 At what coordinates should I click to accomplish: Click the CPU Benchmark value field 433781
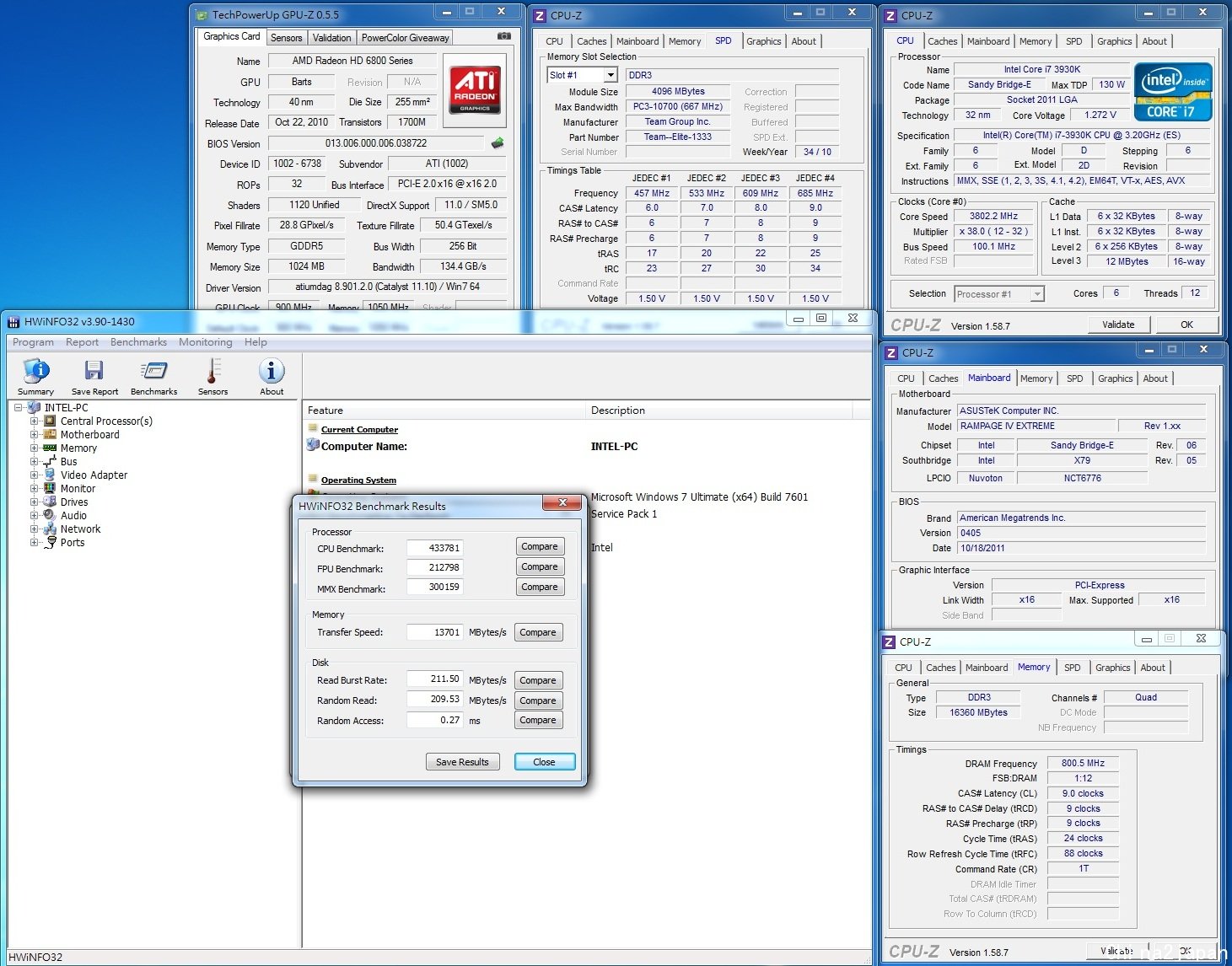pyautogui.click(x=435, y=548)
